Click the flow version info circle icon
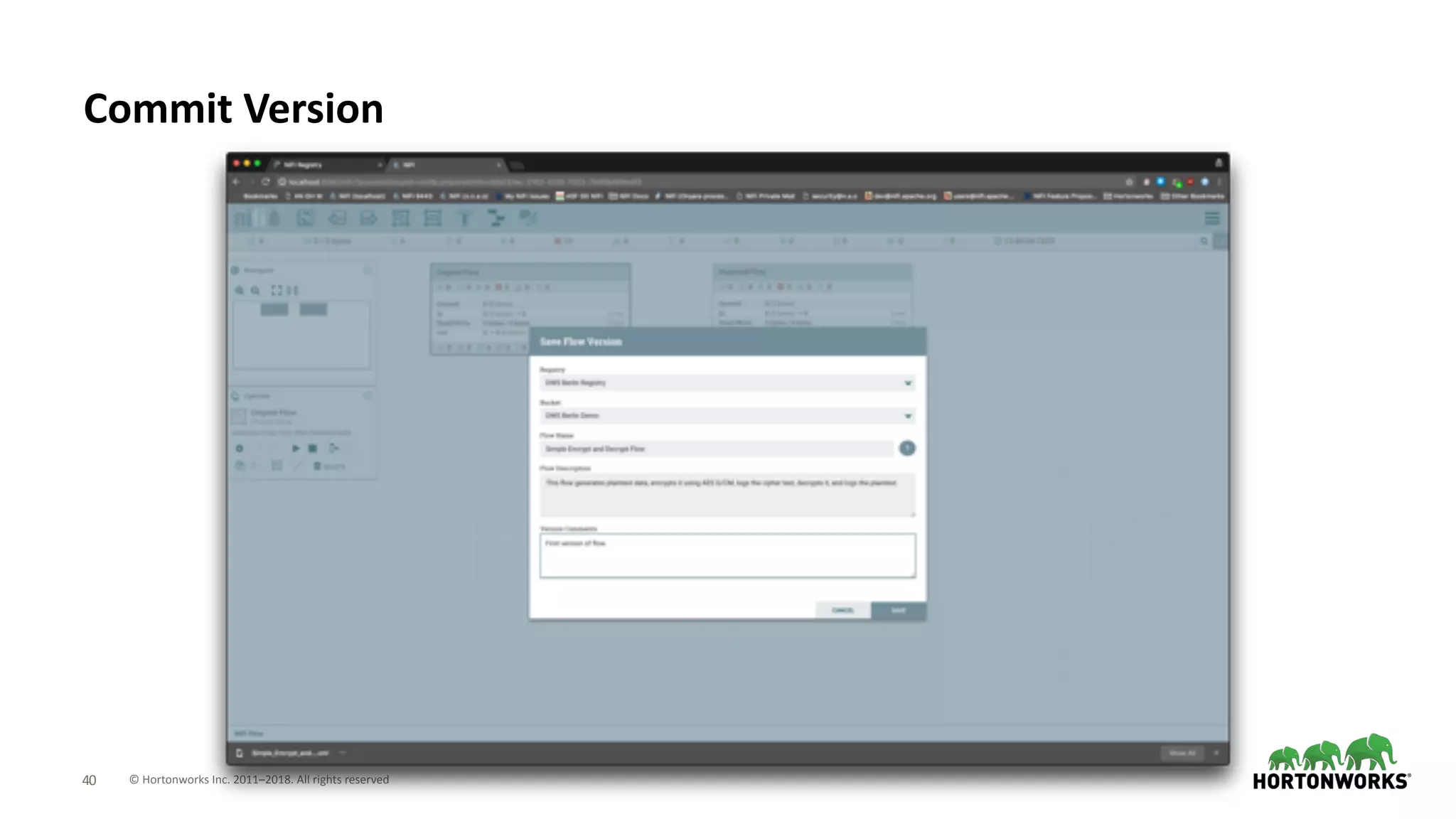Screen dimensions: 1456x819 [x=907, y=449]
